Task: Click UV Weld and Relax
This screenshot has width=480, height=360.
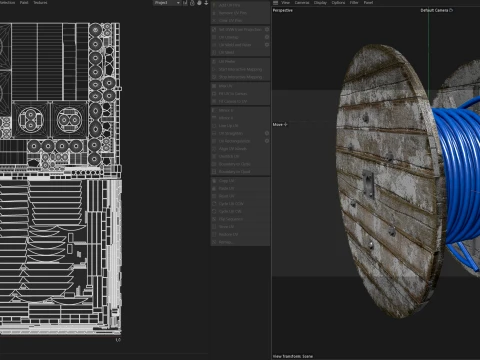Action: coord(237,45)
